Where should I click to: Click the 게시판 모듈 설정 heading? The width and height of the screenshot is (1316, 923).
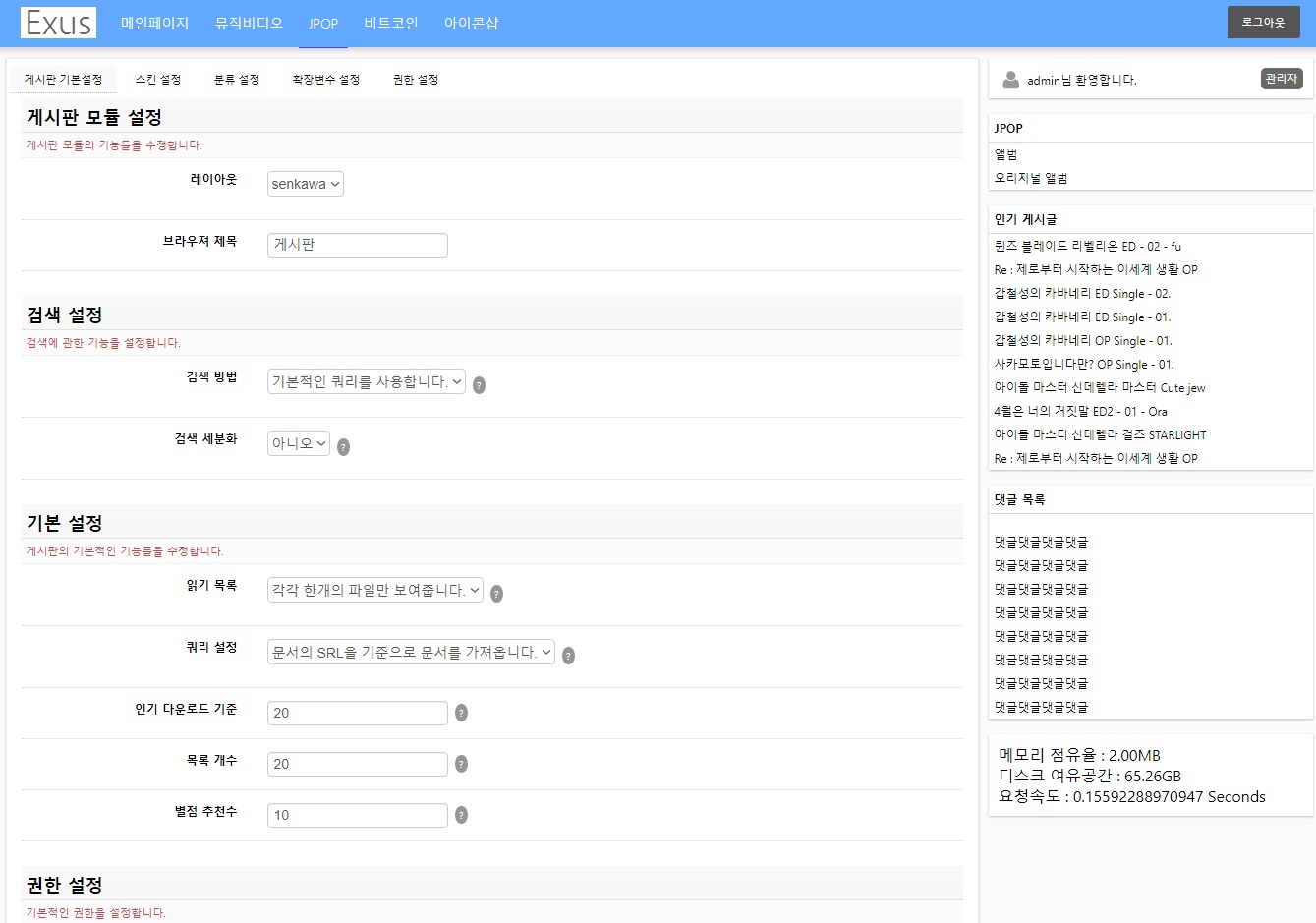point(94,118)
